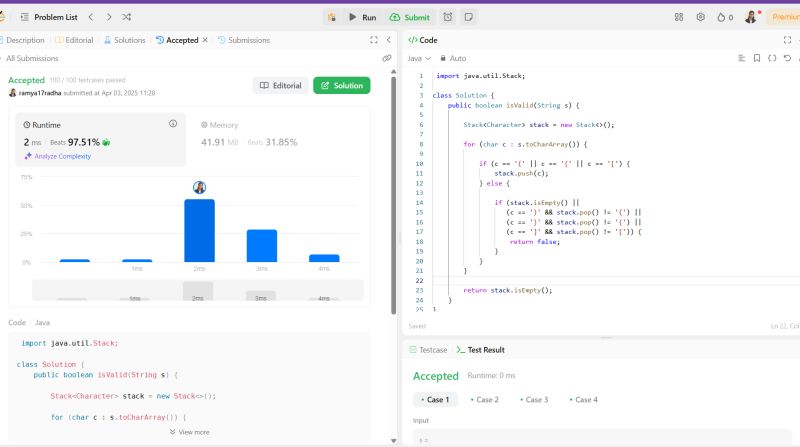800x447 pixels.
Task: Switch to the Description tab
Action: coord(23,40)
